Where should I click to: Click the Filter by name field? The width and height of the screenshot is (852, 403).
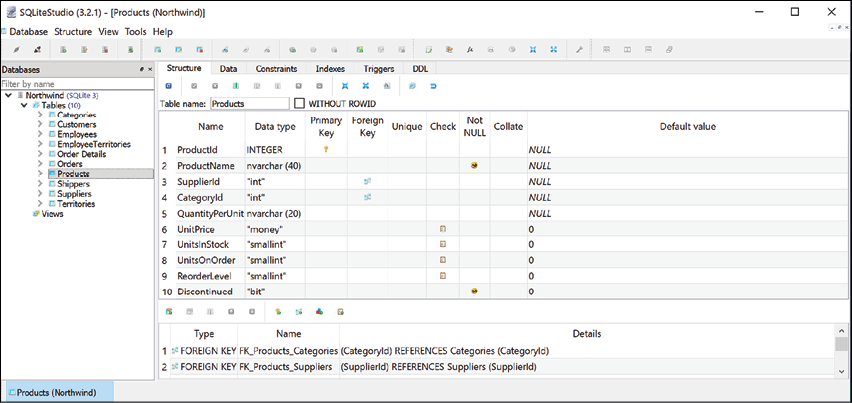77,84
